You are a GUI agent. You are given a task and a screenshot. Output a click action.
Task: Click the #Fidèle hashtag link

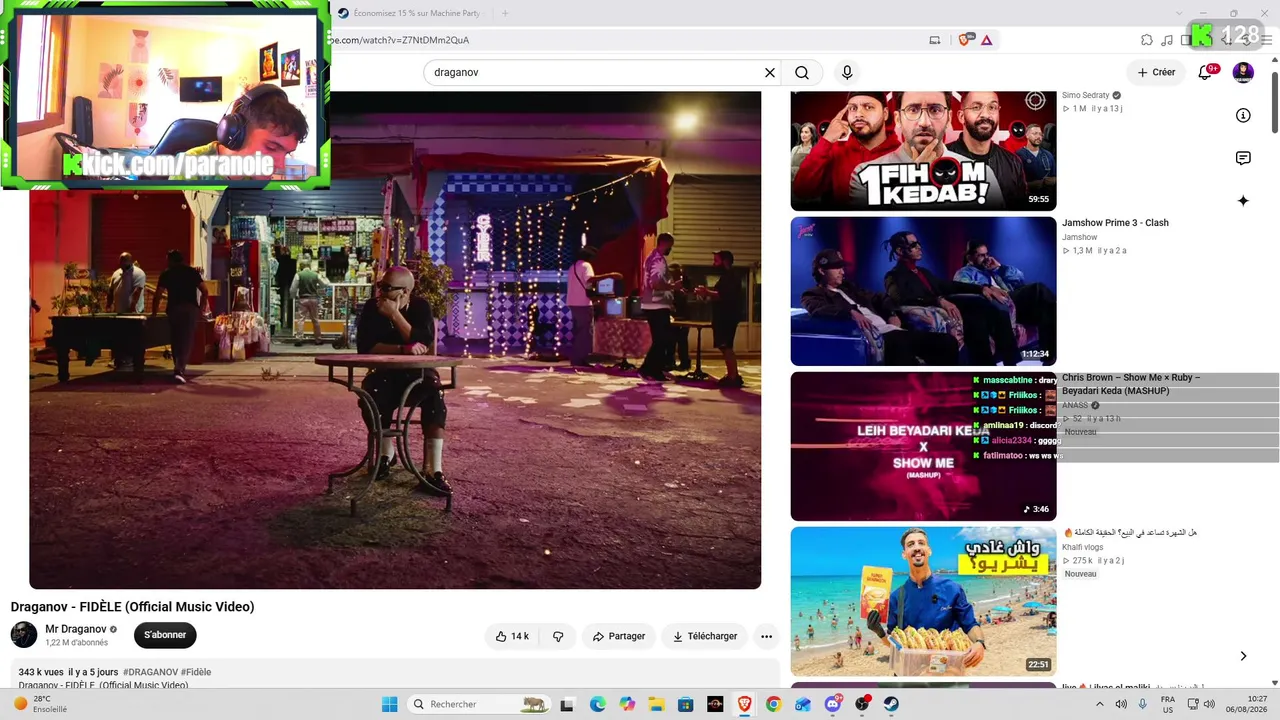click(x=196, y=672)
